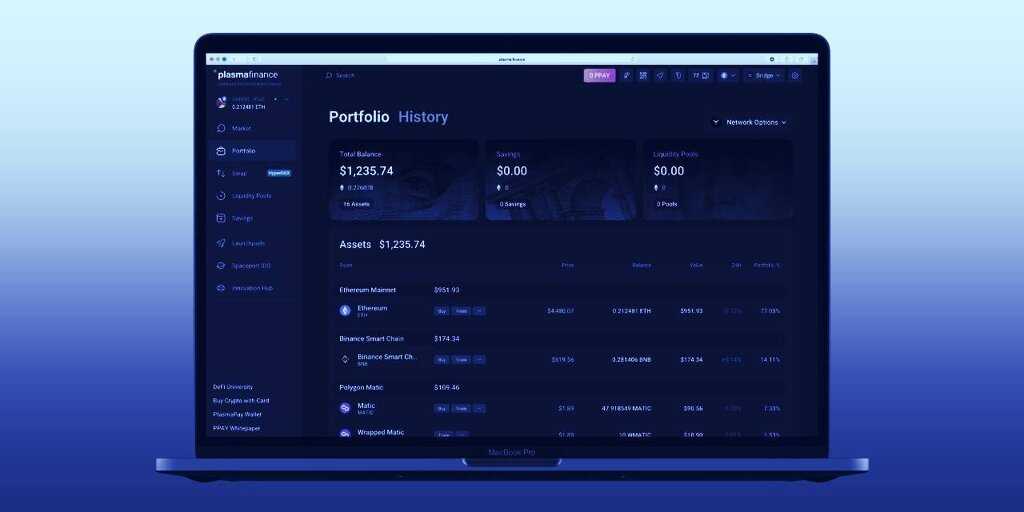Image resolution: width=1024 pixels, height=512 pixels.
Task: Expand the Bridge dropdown in top bar
Action: click(x=764, y=76)
